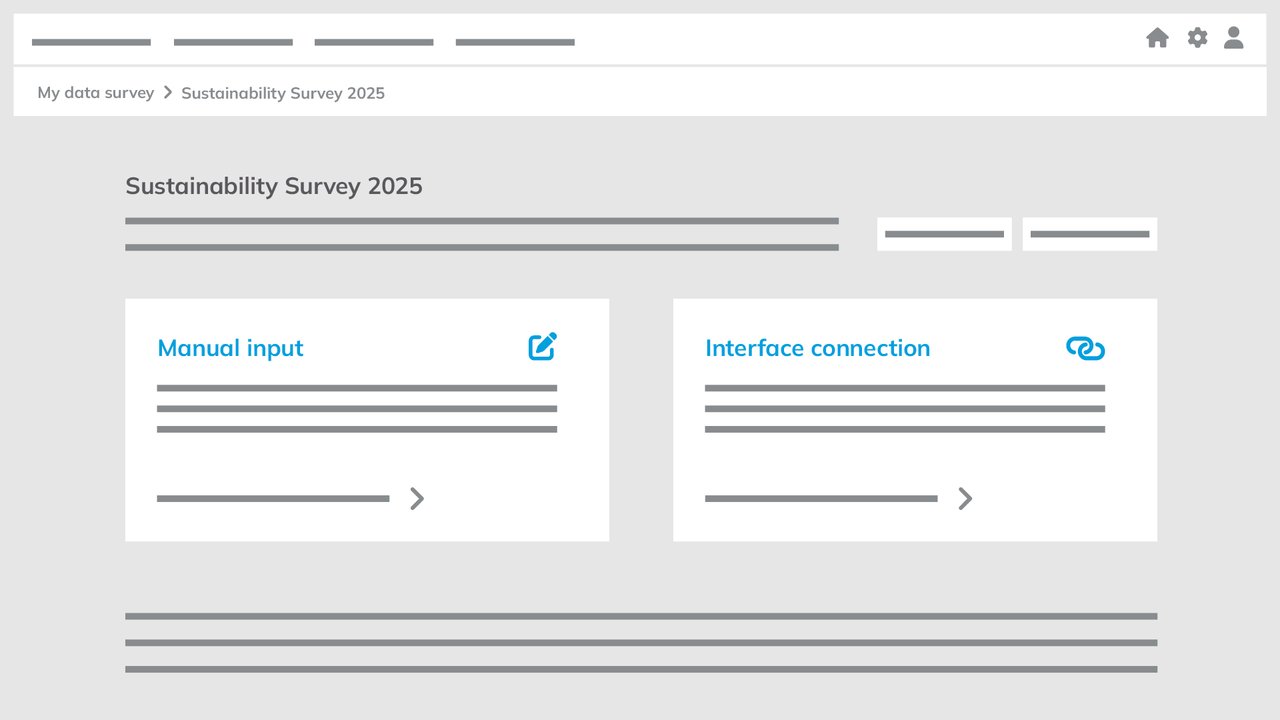Expand the Interface connection card via its chevron
The image size is (1280, 720).
click(965, 498)
